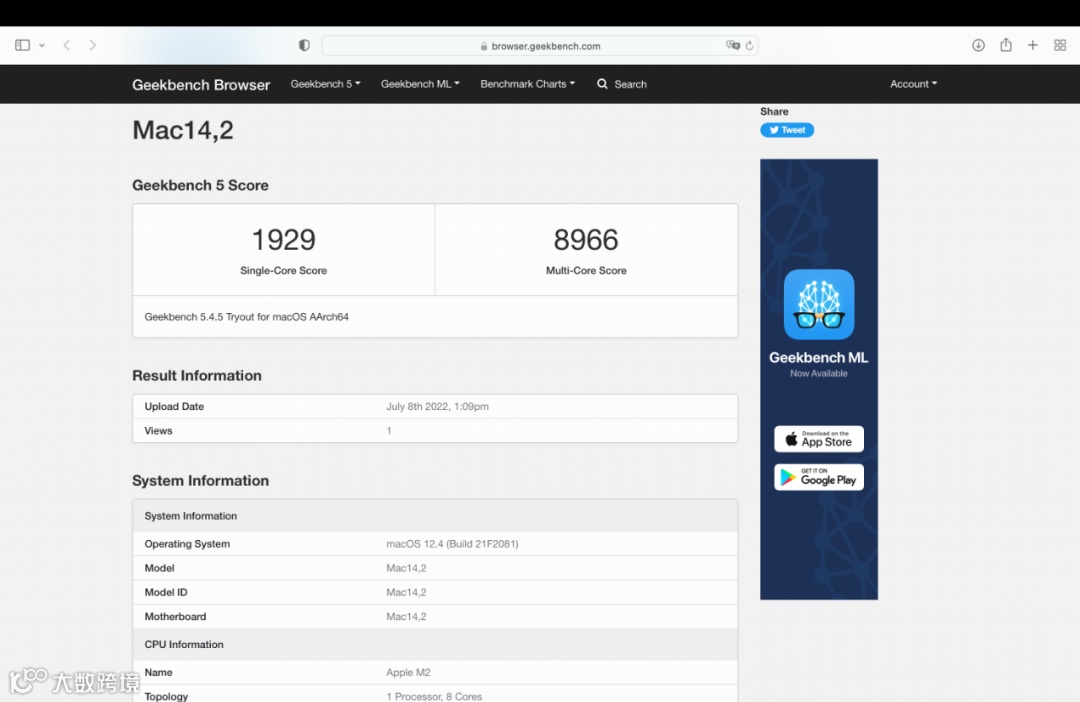Click the Search magnifier icon

coord(602,84)
